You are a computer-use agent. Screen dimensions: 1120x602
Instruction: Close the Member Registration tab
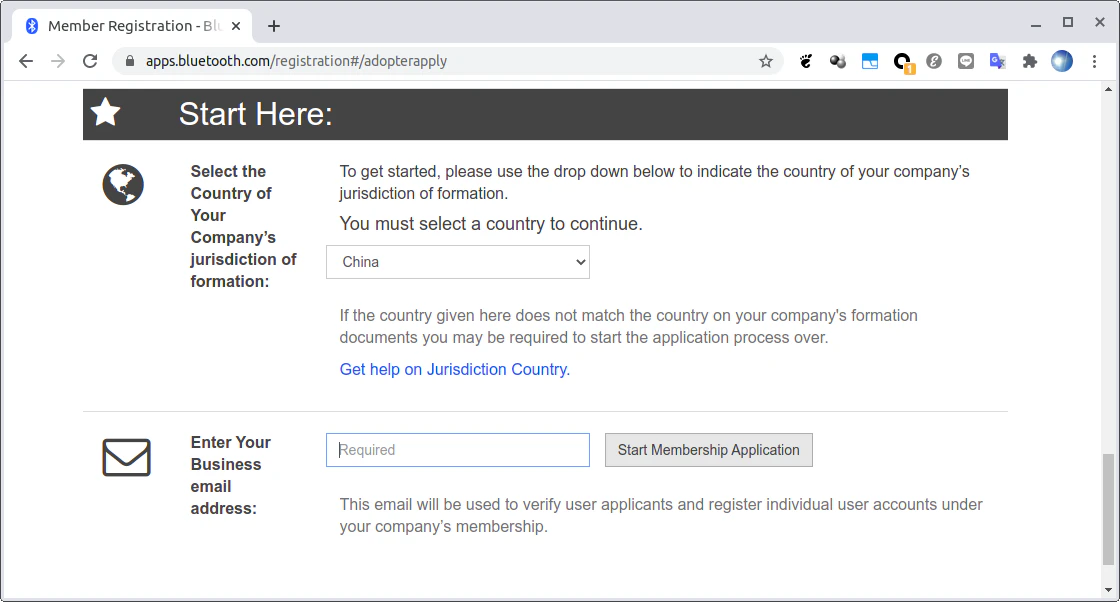coord(236,26)
